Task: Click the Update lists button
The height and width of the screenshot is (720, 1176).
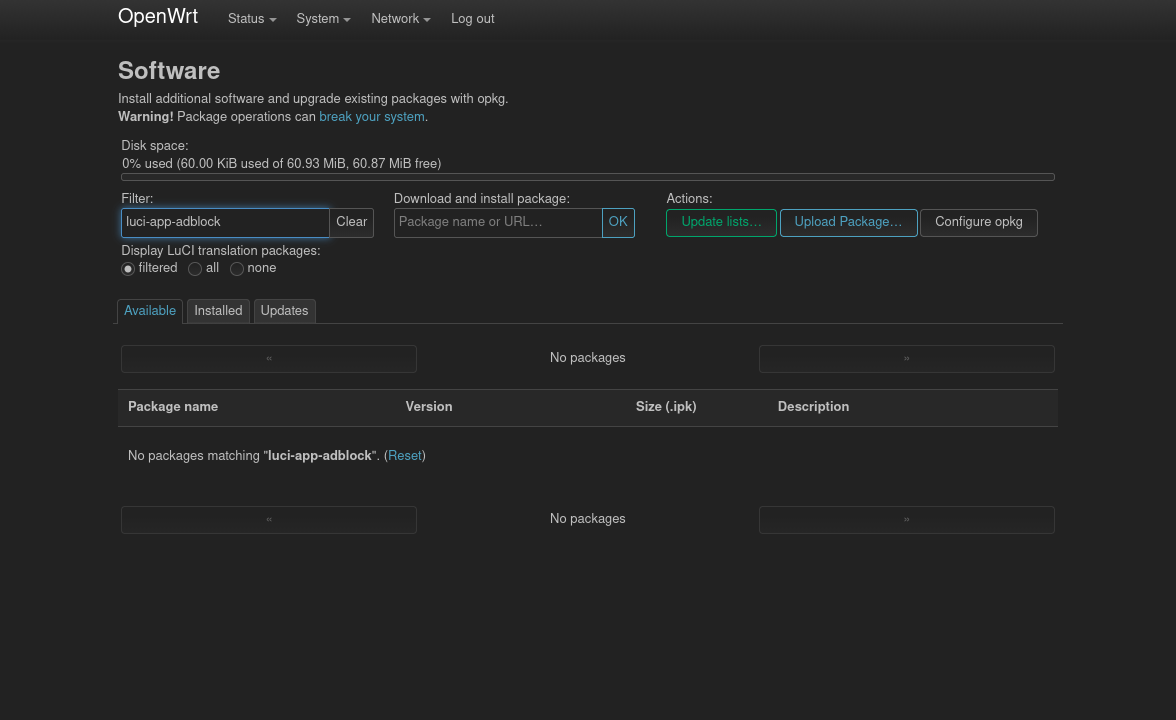Action: 722,223
